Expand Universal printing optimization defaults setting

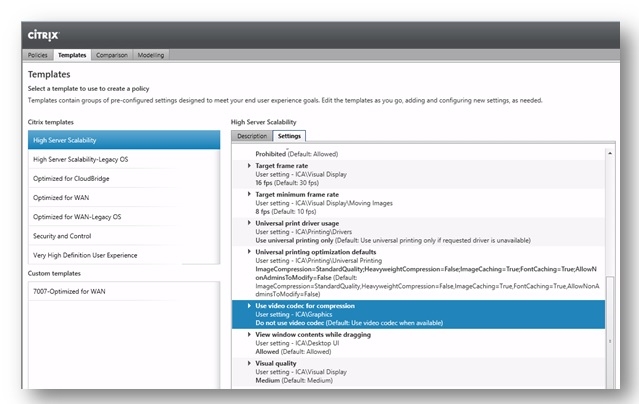249,252
